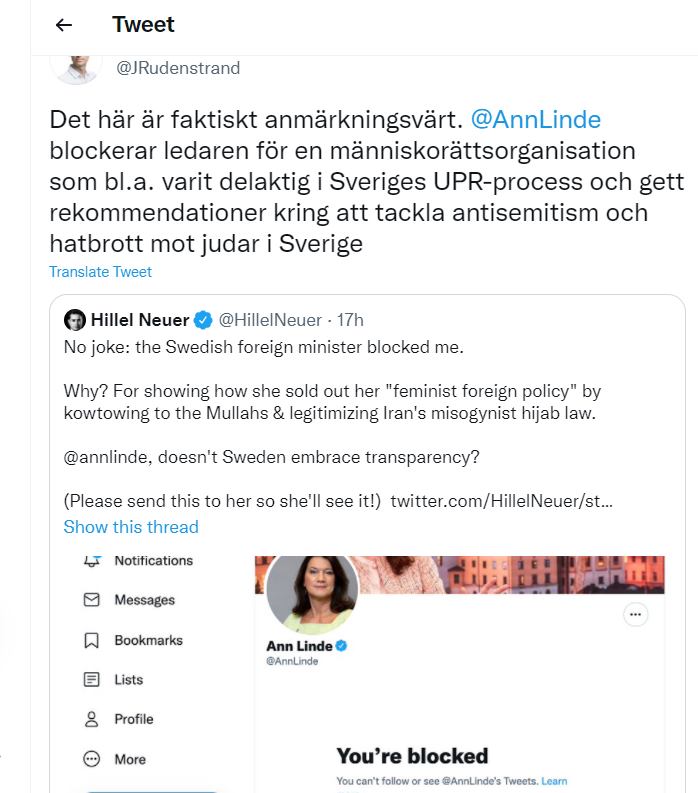Click the Learn more link
698x793 pixels.
[554, 781]
